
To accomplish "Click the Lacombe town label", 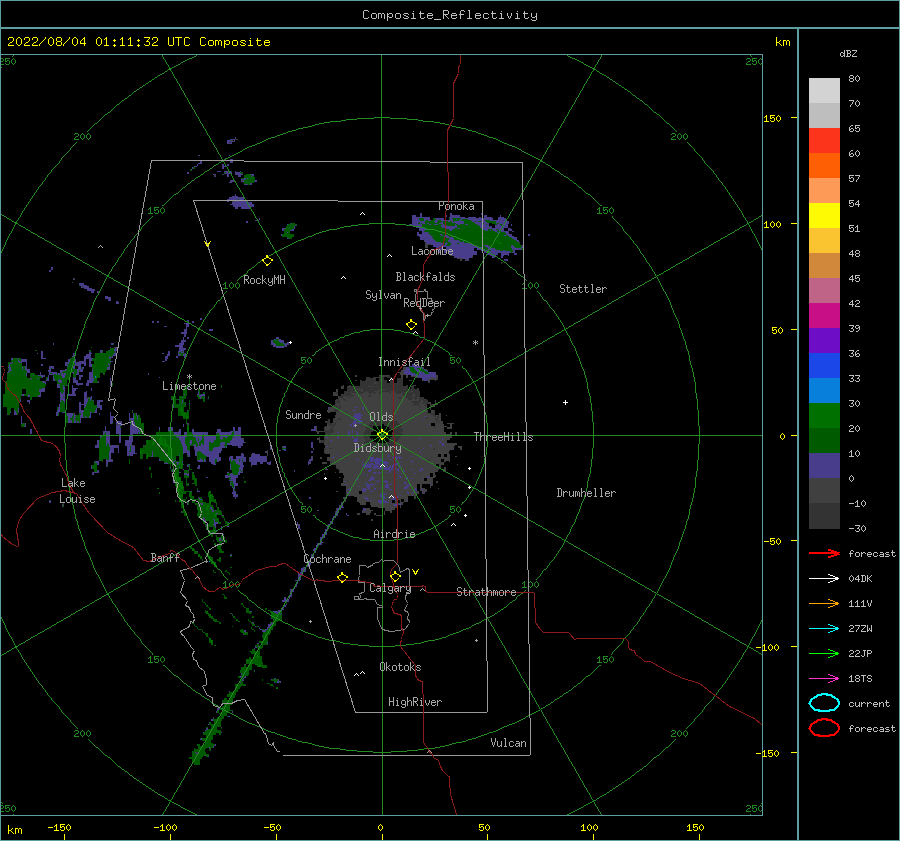I will point(432,251).
